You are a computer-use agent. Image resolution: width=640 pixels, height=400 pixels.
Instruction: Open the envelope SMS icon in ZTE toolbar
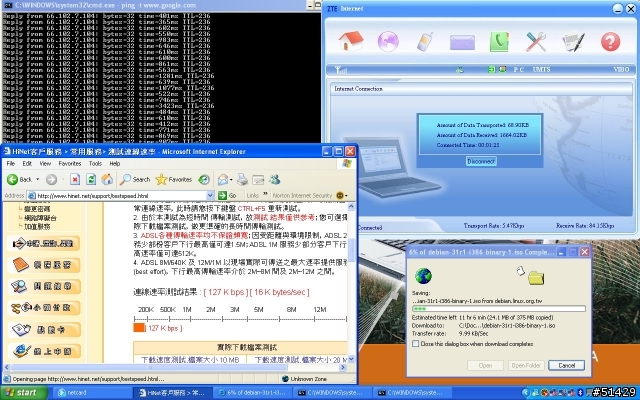462,42
